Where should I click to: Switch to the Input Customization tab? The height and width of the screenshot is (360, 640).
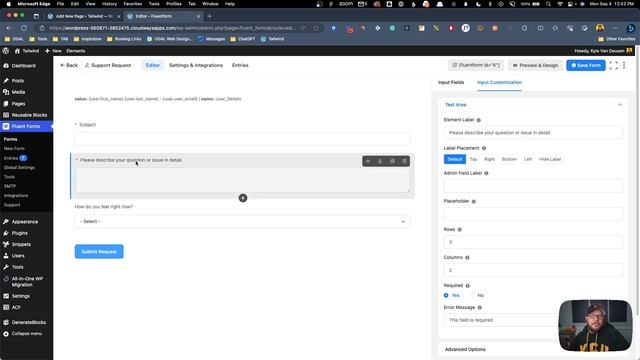pyautogui.click(x=499, y=82)
